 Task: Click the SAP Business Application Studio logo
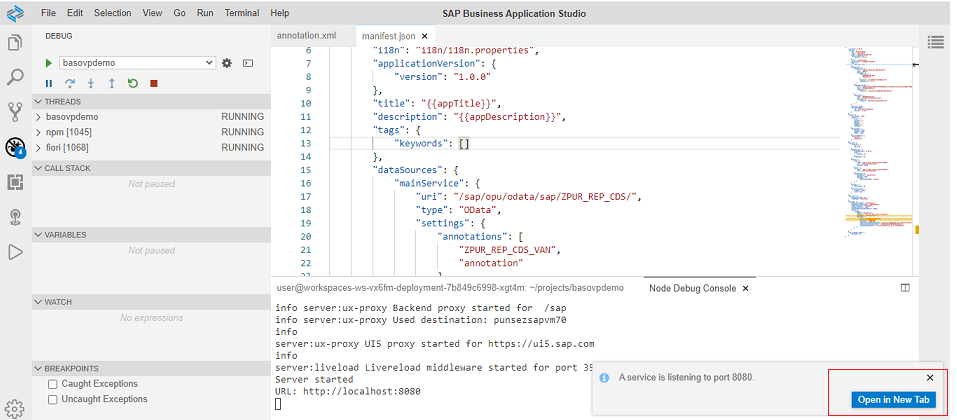(x=15, y=13)
